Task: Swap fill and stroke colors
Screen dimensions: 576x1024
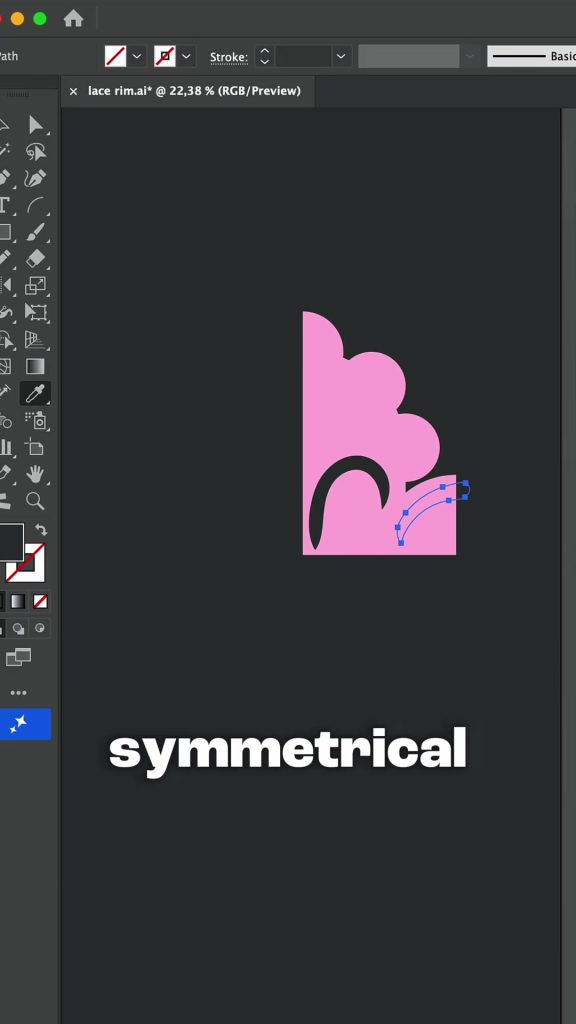Action: [x=40, y=529]
